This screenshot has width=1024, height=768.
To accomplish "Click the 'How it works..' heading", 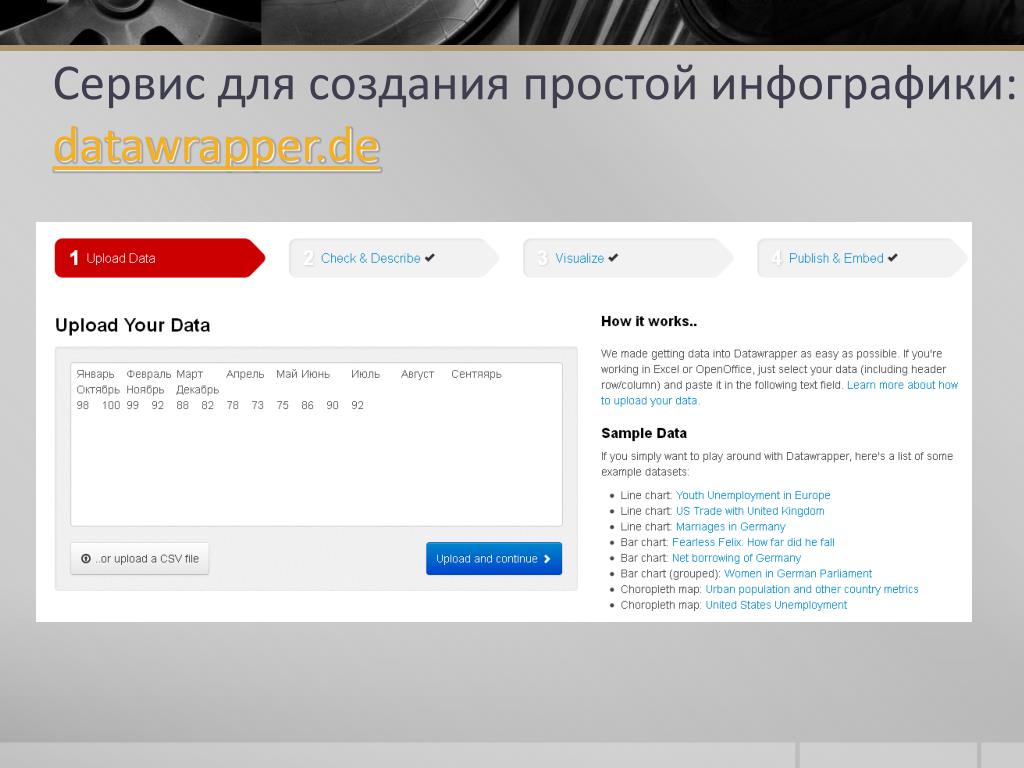I will pyautogui.click(x=648, y=321).
